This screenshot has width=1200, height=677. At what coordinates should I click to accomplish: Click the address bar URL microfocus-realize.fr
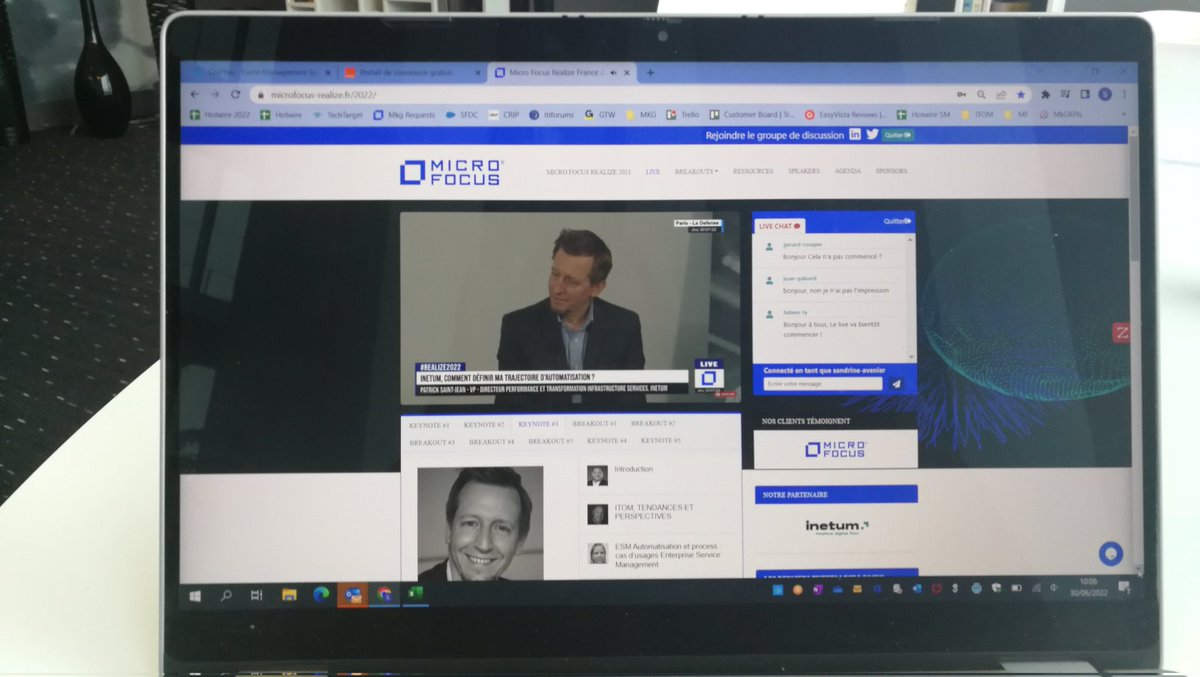point(322,95)
